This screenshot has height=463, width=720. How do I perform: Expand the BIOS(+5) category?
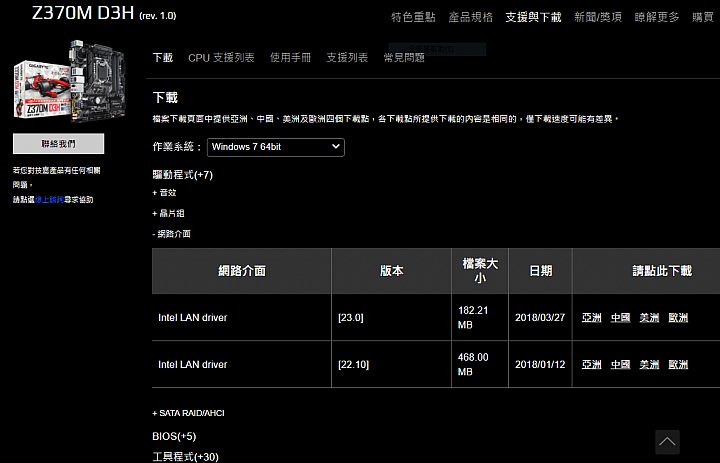click(174, 436)
